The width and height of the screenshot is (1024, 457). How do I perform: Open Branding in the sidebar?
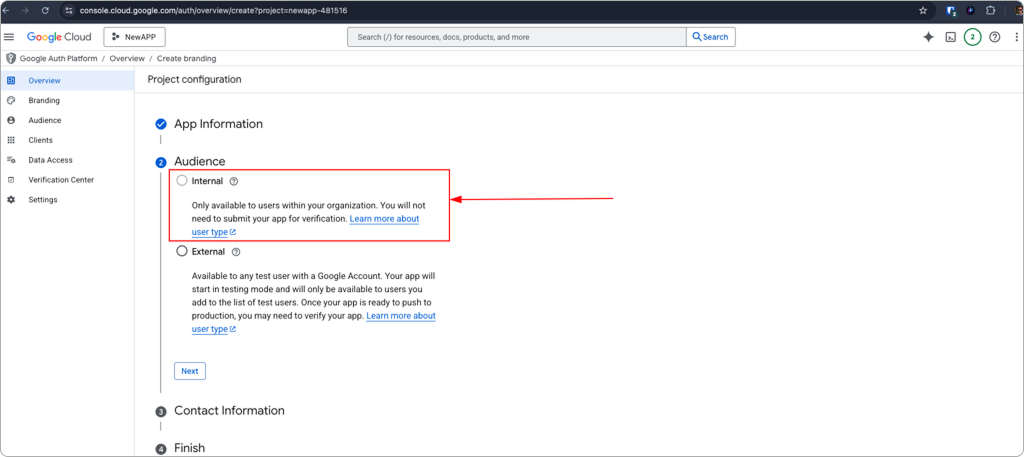click(44, 100)
